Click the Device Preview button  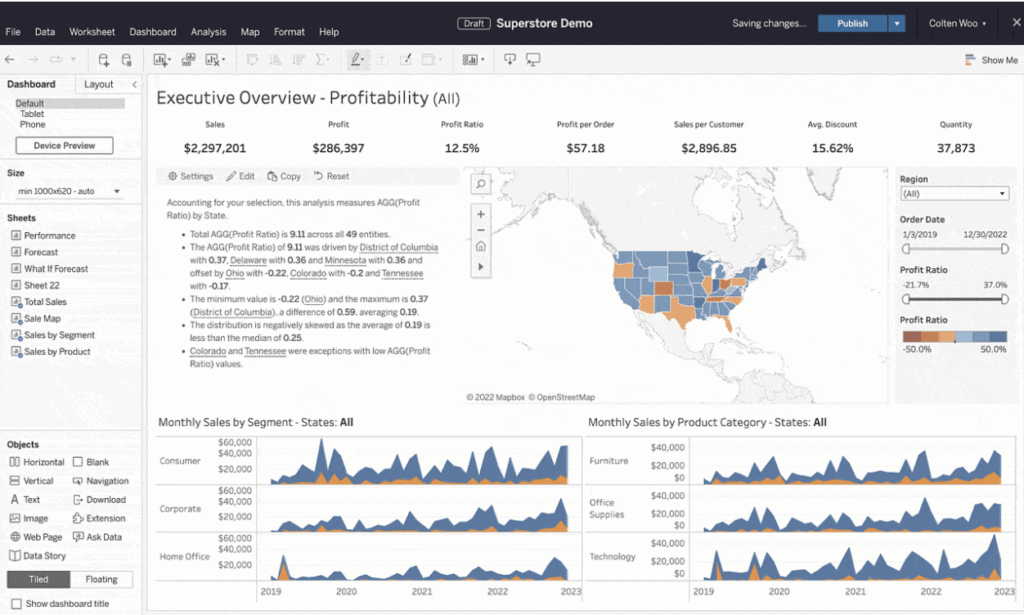tap(64, 146)
